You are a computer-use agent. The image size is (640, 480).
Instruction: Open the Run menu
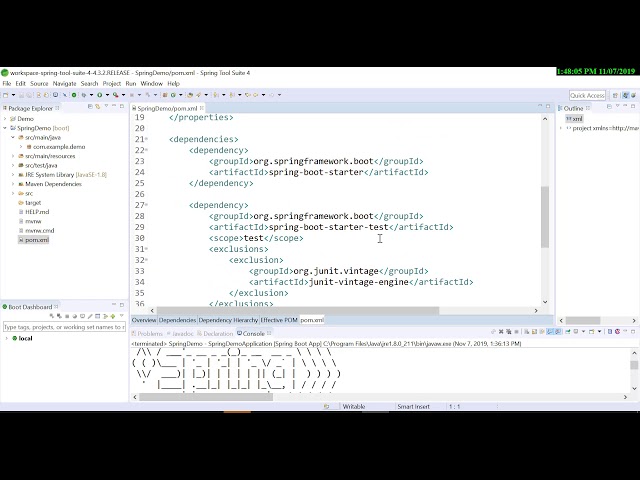131,84
